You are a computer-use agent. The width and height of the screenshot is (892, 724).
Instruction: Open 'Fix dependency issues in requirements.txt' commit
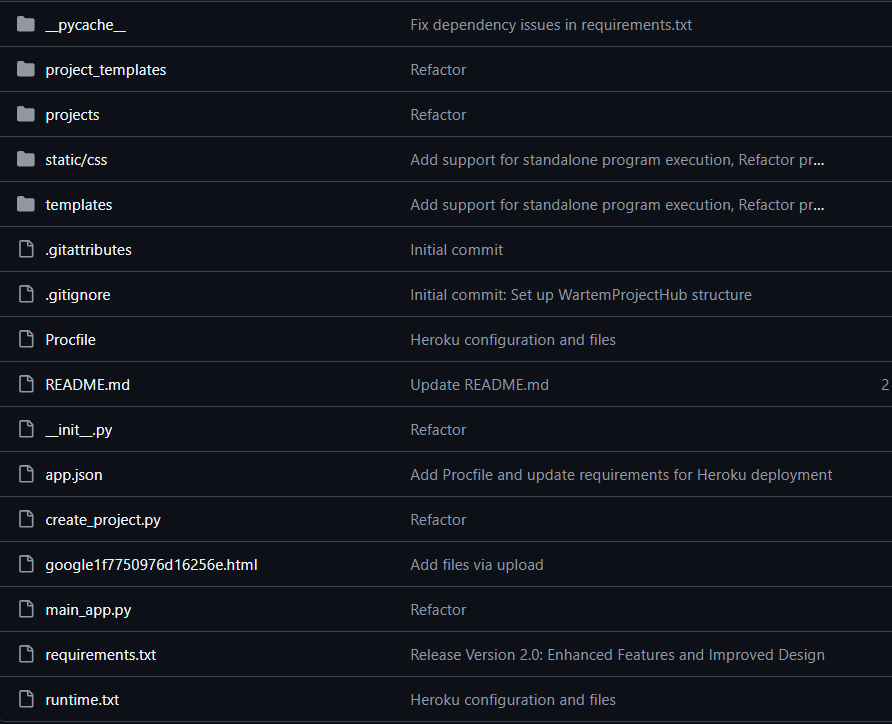(x=551, y=24)
